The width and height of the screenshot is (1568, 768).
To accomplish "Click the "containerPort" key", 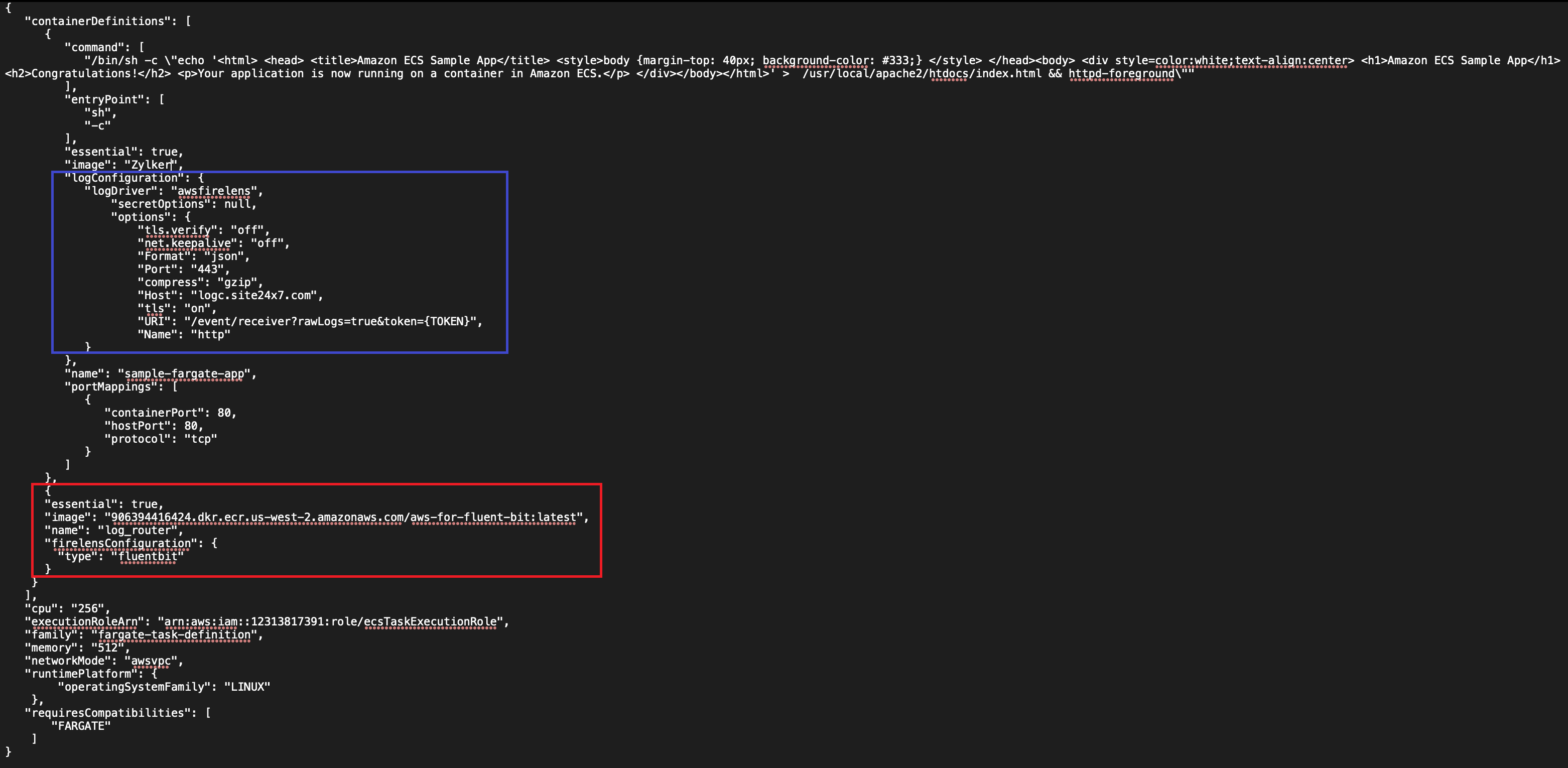I will 154,413.
